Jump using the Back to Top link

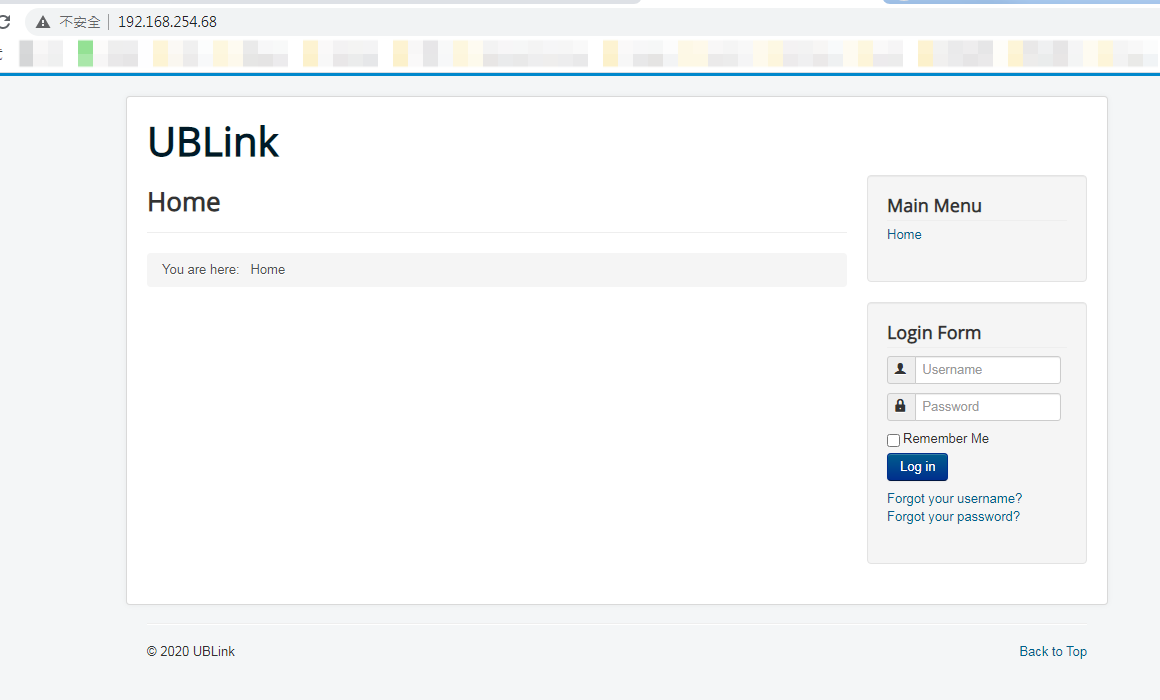coord(1052,652)
